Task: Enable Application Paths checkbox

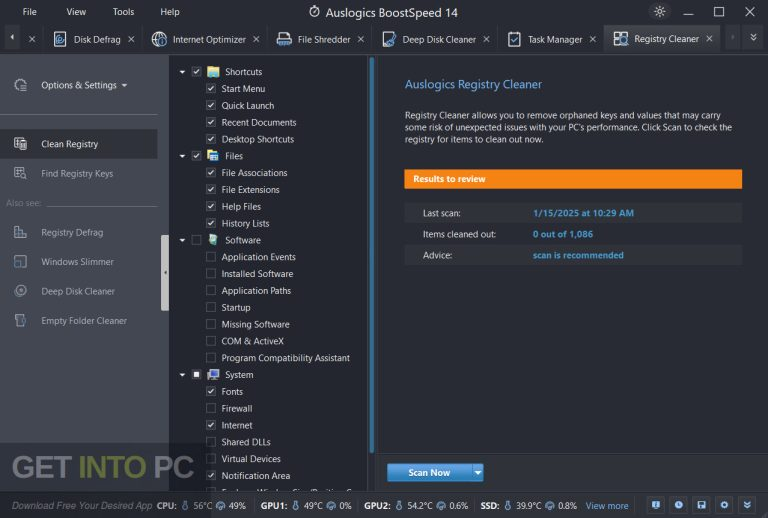Action: (211, 291)
